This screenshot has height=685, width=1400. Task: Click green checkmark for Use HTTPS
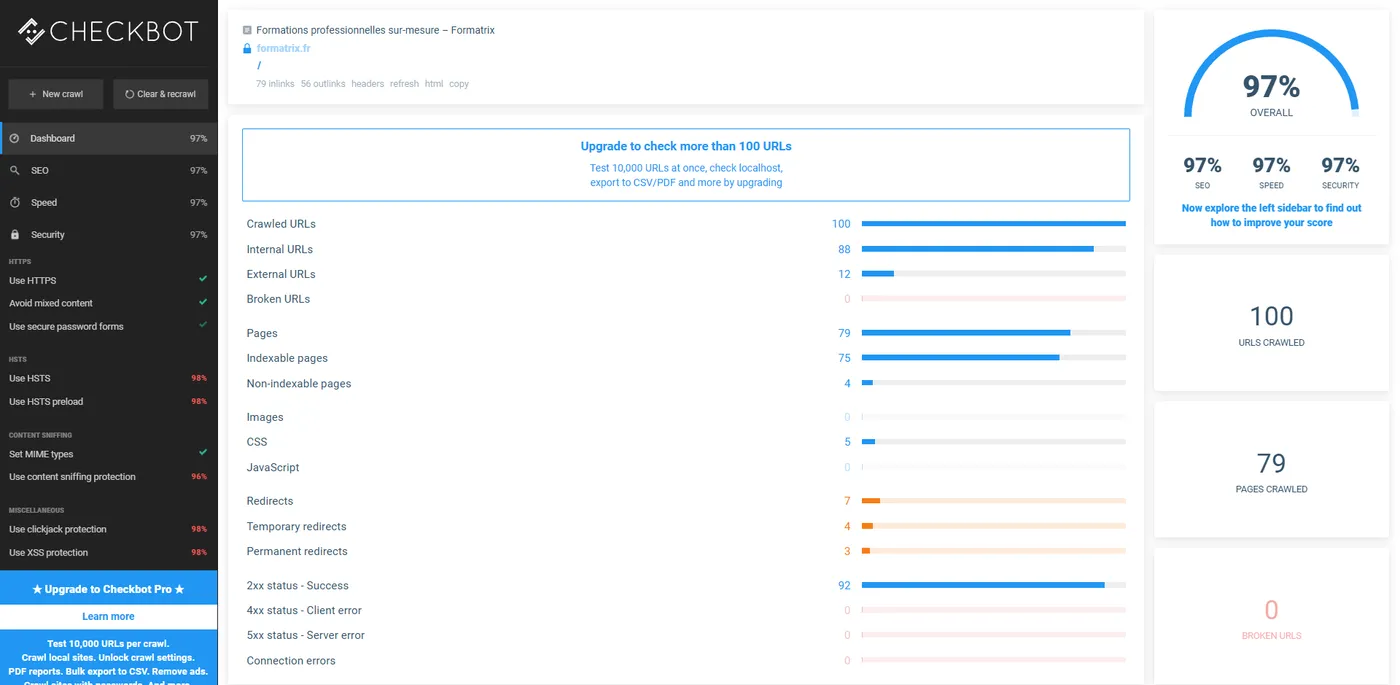pos(203,280)
